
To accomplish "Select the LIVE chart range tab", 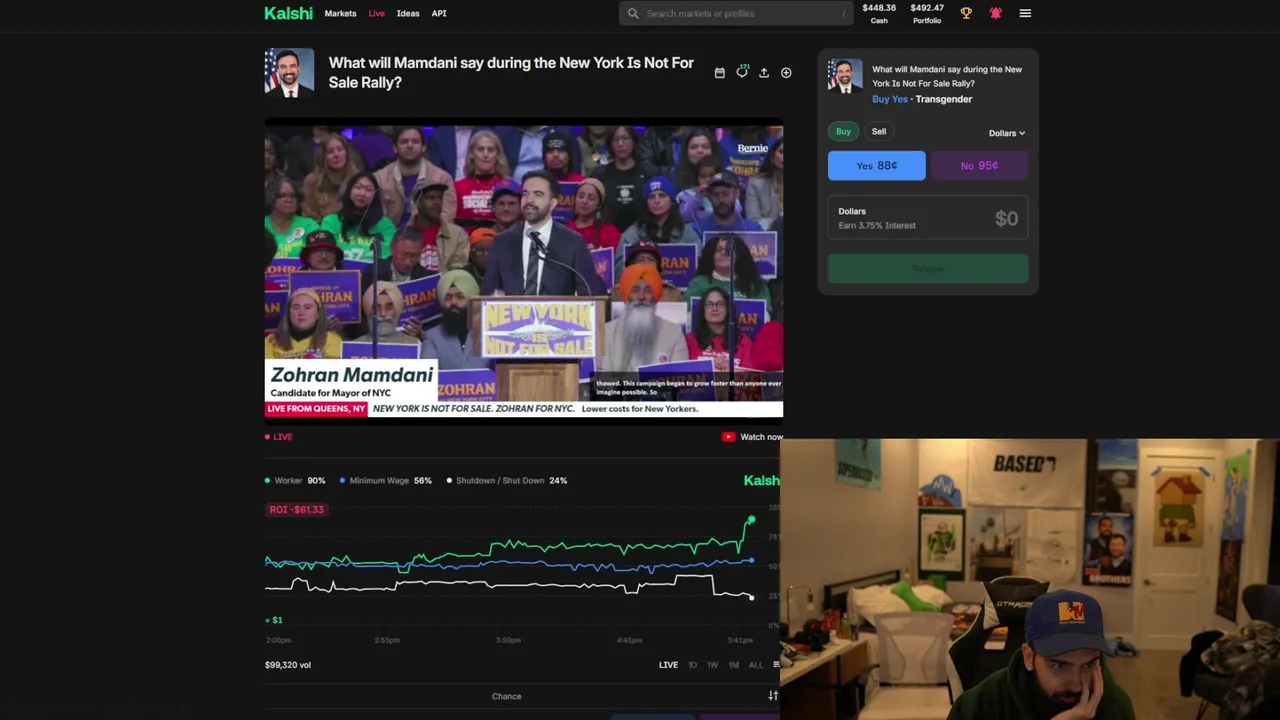I will pos(668,665).
